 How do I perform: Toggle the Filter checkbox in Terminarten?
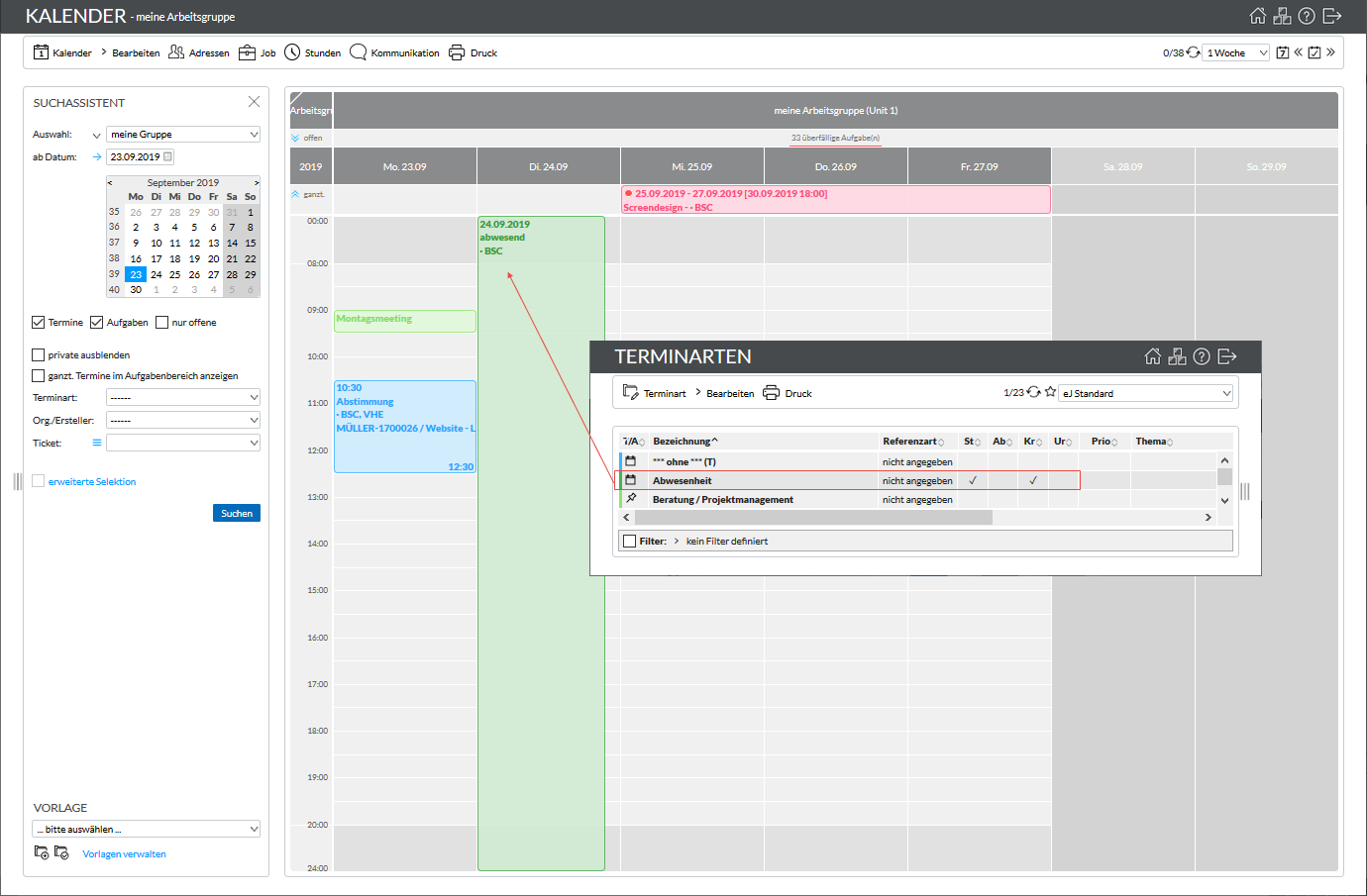(629, 541)
